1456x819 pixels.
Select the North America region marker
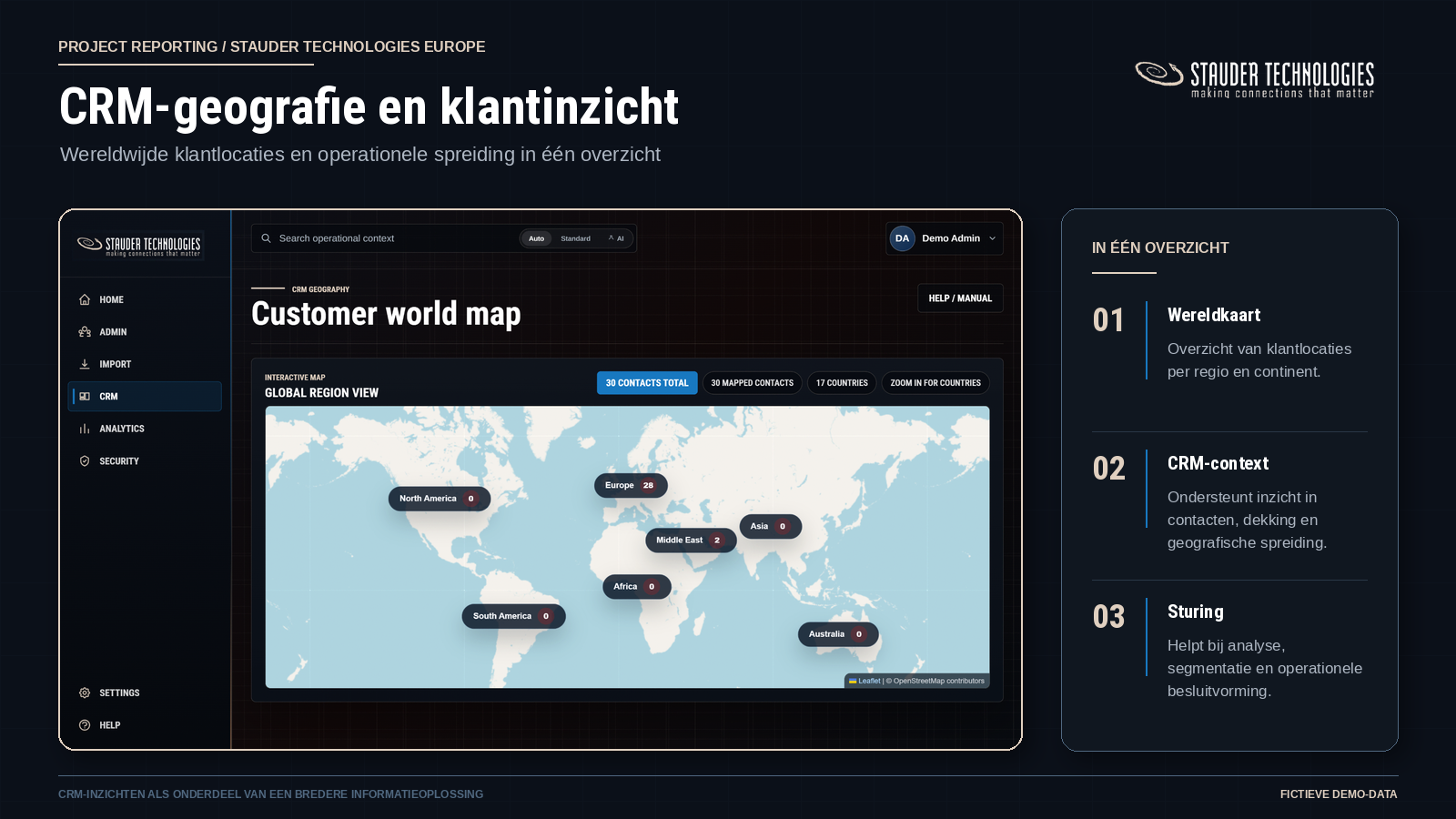coord(440,499)
